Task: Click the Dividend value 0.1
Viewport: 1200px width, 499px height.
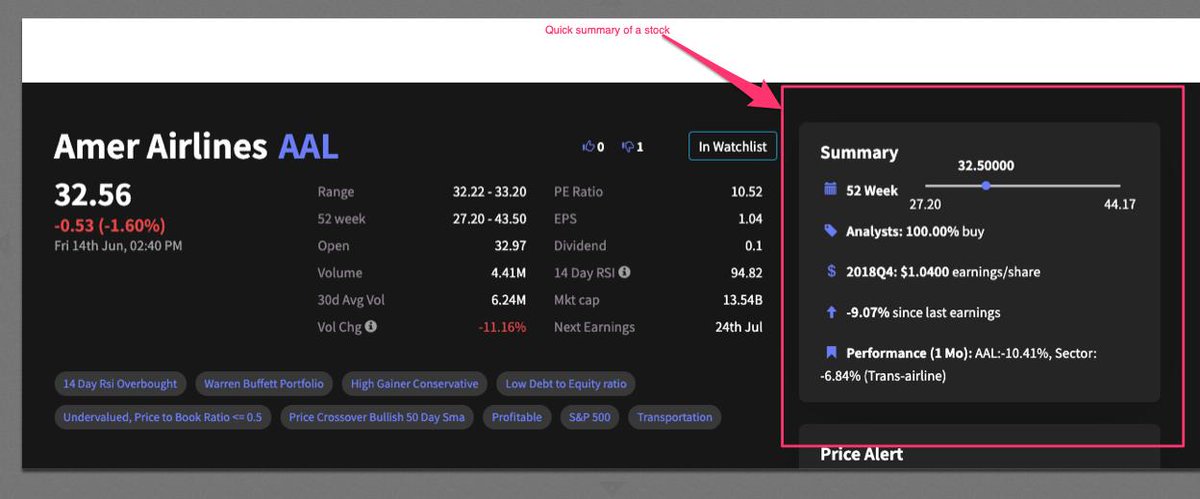Action: [754, 245]
